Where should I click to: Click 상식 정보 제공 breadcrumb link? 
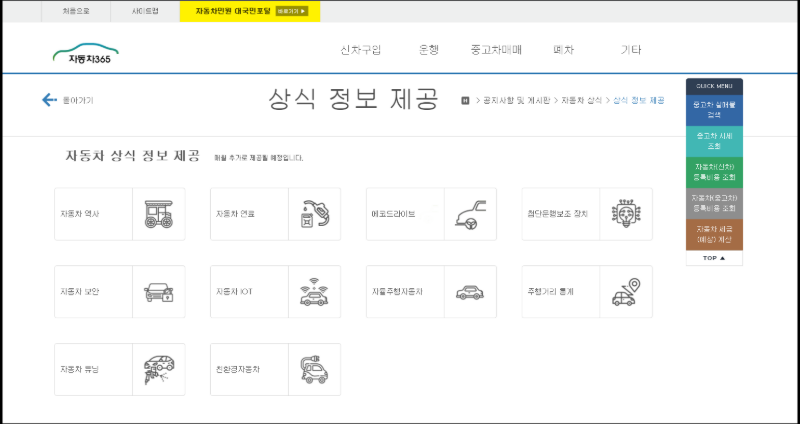click(639, 101)
